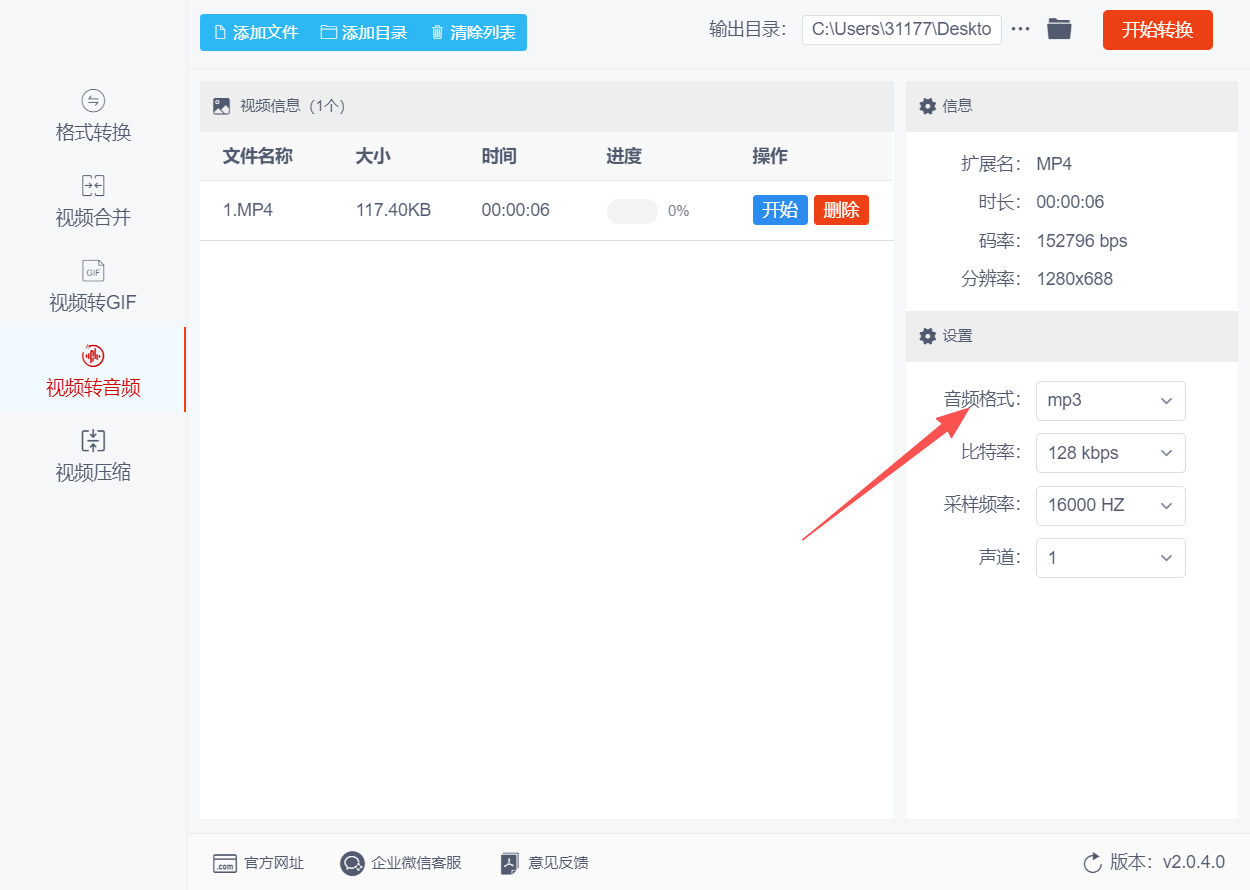Click 删除 for 1.MP4
The height and width of the screenshot is (890, 1250).
841,210
